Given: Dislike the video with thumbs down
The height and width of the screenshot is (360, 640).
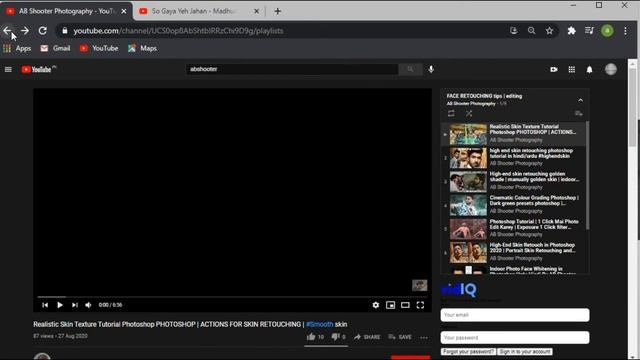Looking at the screenshot, I should (x=338, y=337).
